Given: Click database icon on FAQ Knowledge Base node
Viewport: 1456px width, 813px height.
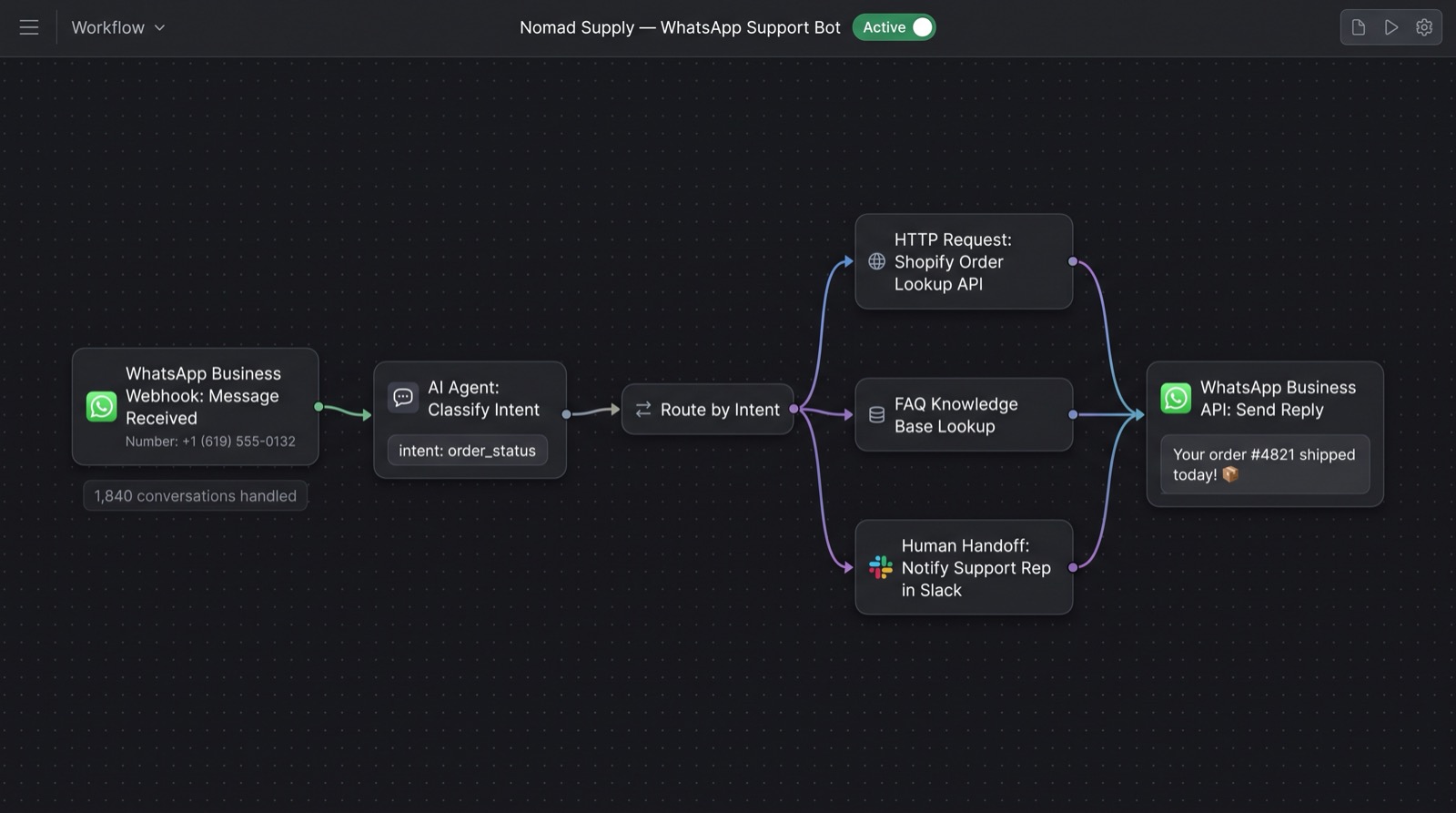Looking at the screenshot, I should tap(876, 414).
